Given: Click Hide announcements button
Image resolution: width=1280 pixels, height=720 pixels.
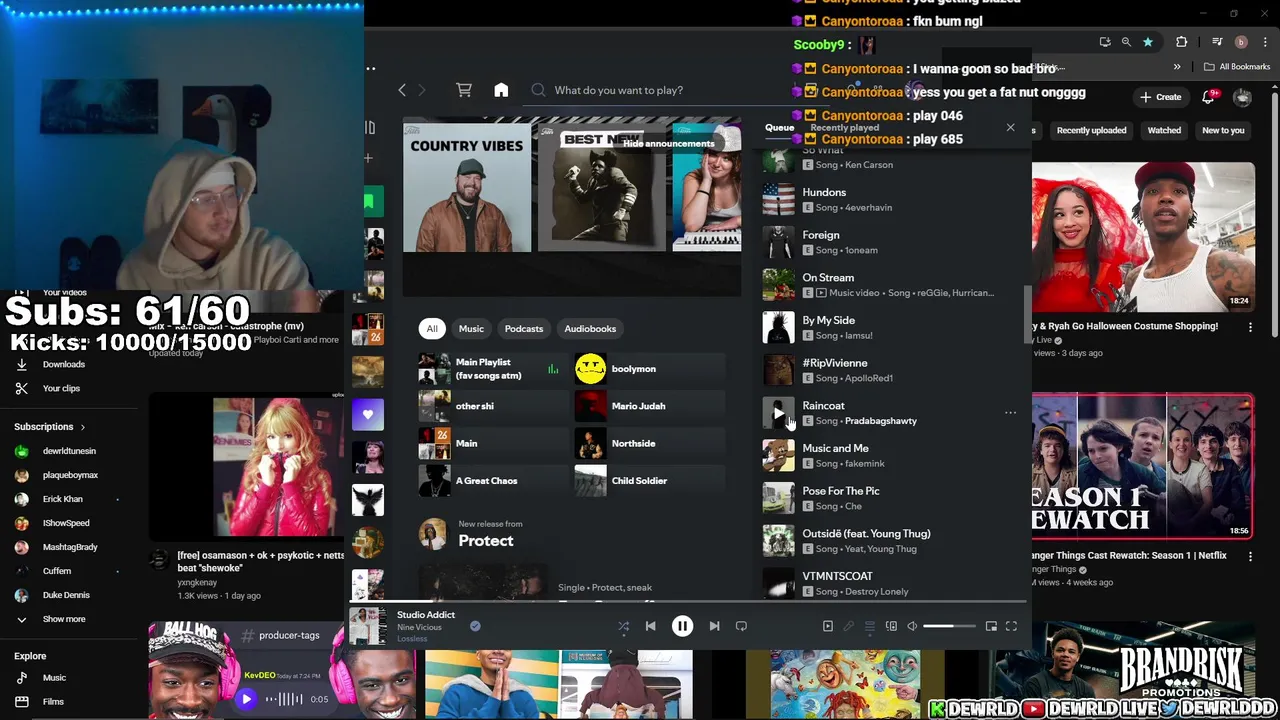Looking at the screenshot, I should pyautogui.click(x=668, y=143).
